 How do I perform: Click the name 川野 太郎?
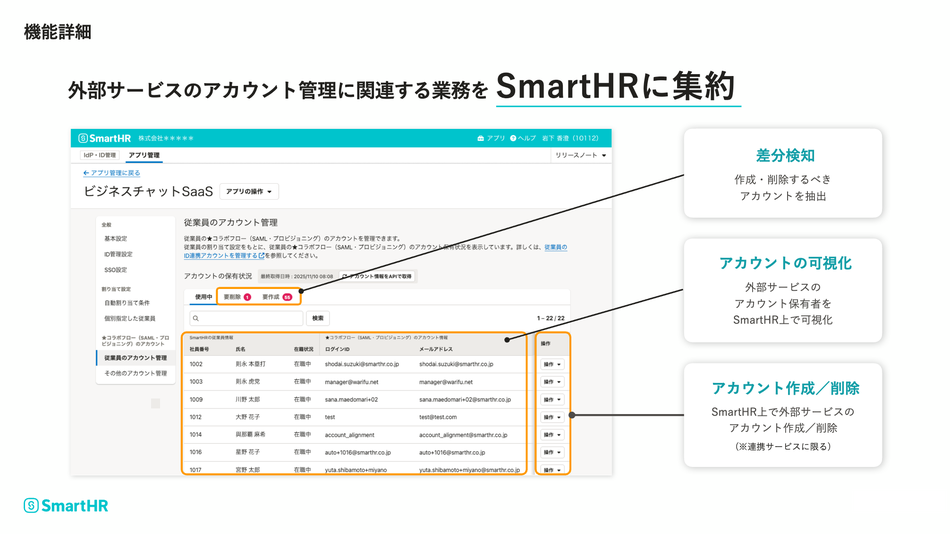(248, 399)
